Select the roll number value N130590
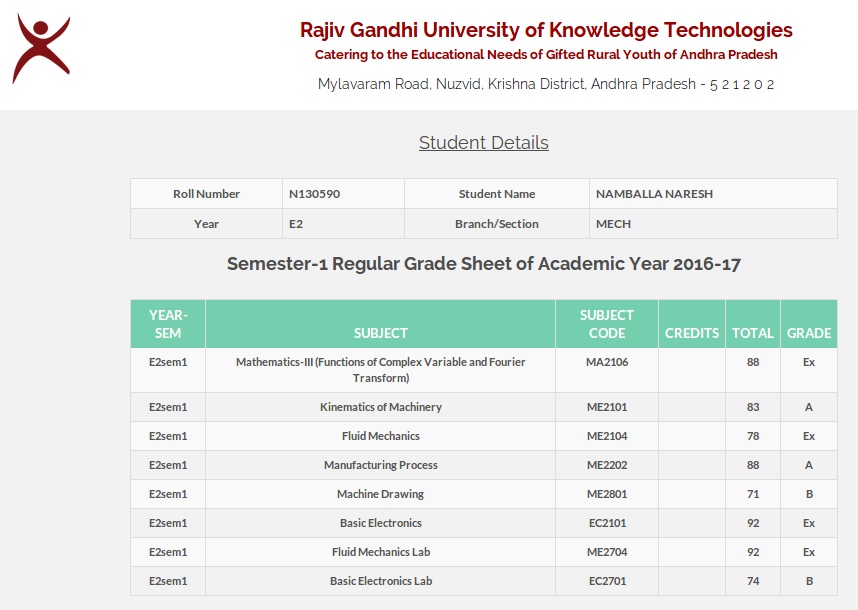This screenshot has width=858, height=610. pyautogui.click(x=314, y=194)
